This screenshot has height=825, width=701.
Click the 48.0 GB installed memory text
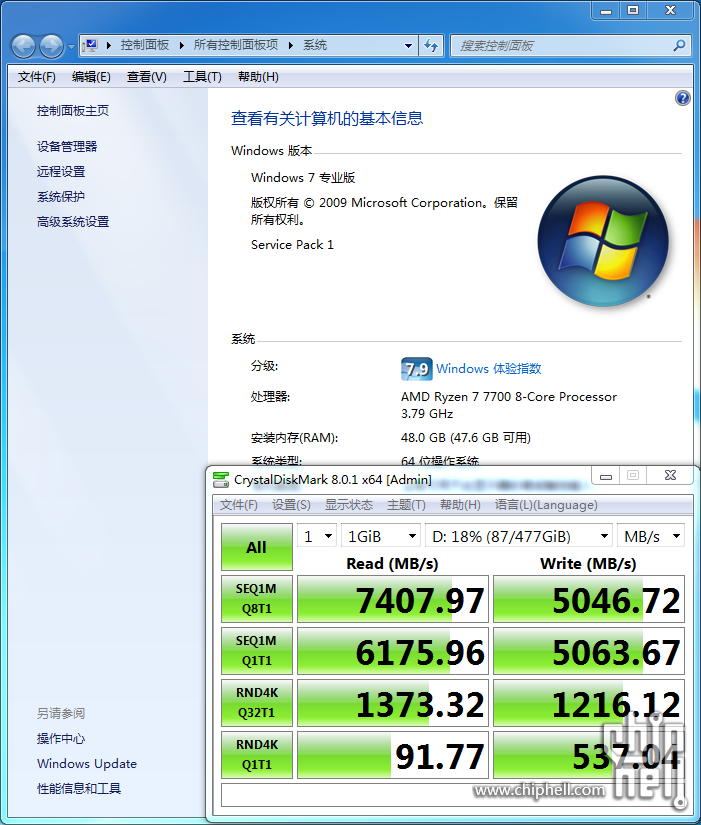pos(466,438)
